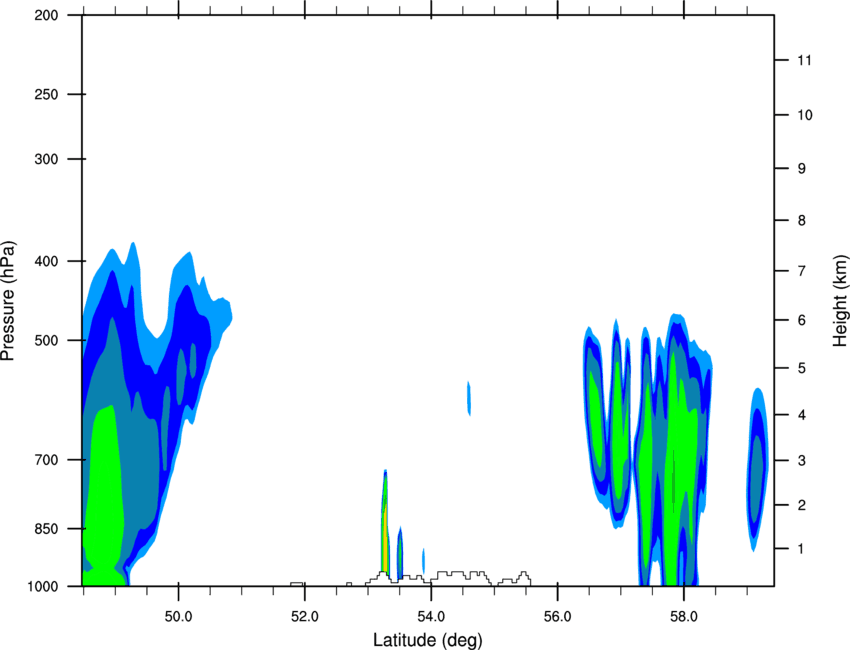Click the 300 pressure tick label
The width and height of the screenshot is (850, 650).
[x=46, y=159]
